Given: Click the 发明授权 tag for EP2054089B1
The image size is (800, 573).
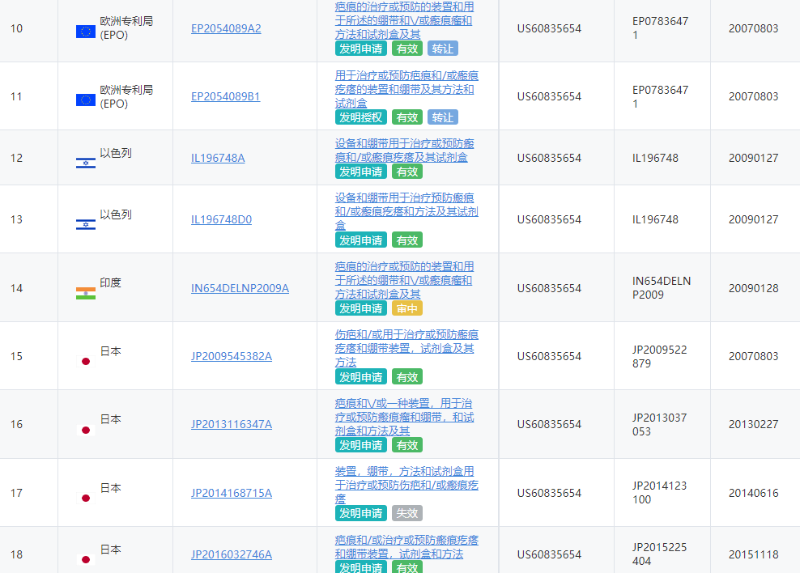Looking at the screenshot, I should click(x=360, y=117).
